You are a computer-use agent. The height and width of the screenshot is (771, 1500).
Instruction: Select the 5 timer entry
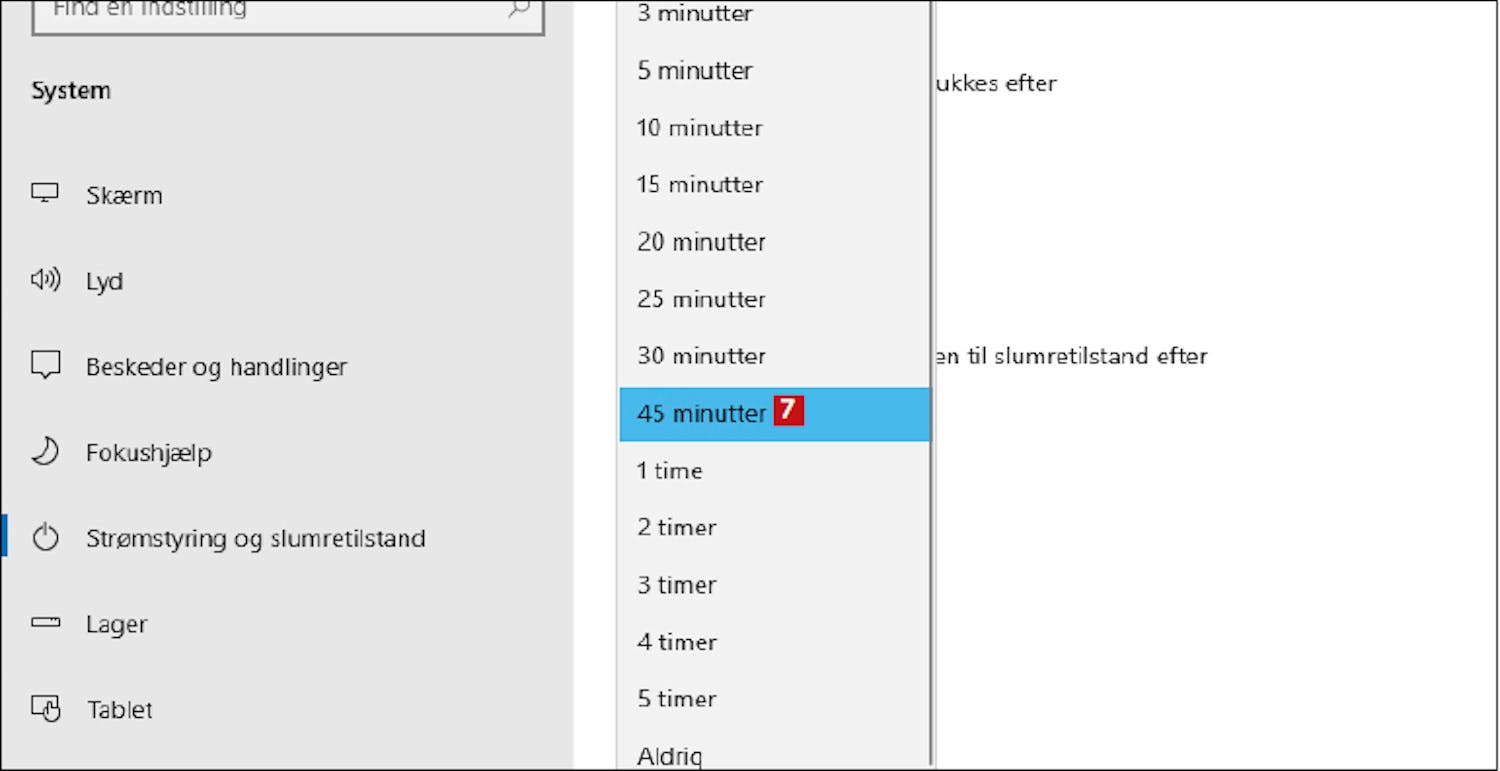coord(775,698)
